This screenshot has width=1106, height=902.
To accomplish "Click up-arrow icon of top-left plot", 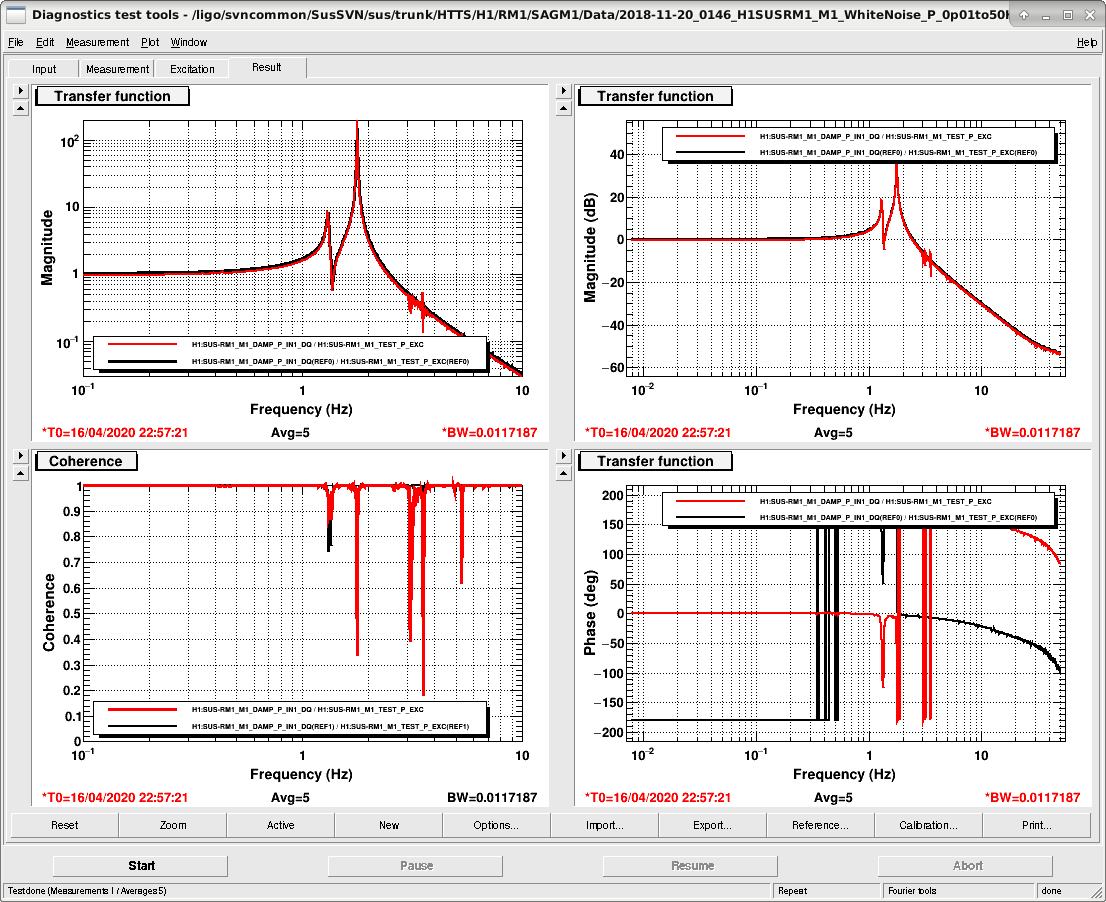I will coord(20,108).
